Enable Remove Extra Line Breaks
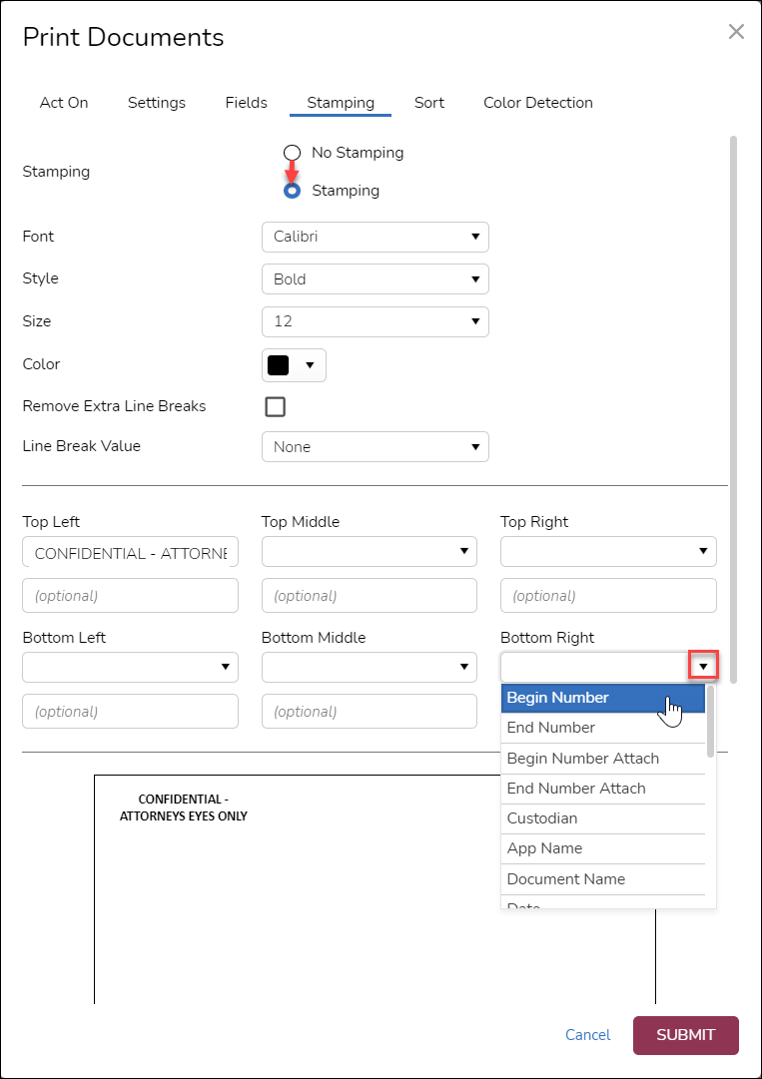The height and width of the screenshot is (1079, 762). coord(275,406)
